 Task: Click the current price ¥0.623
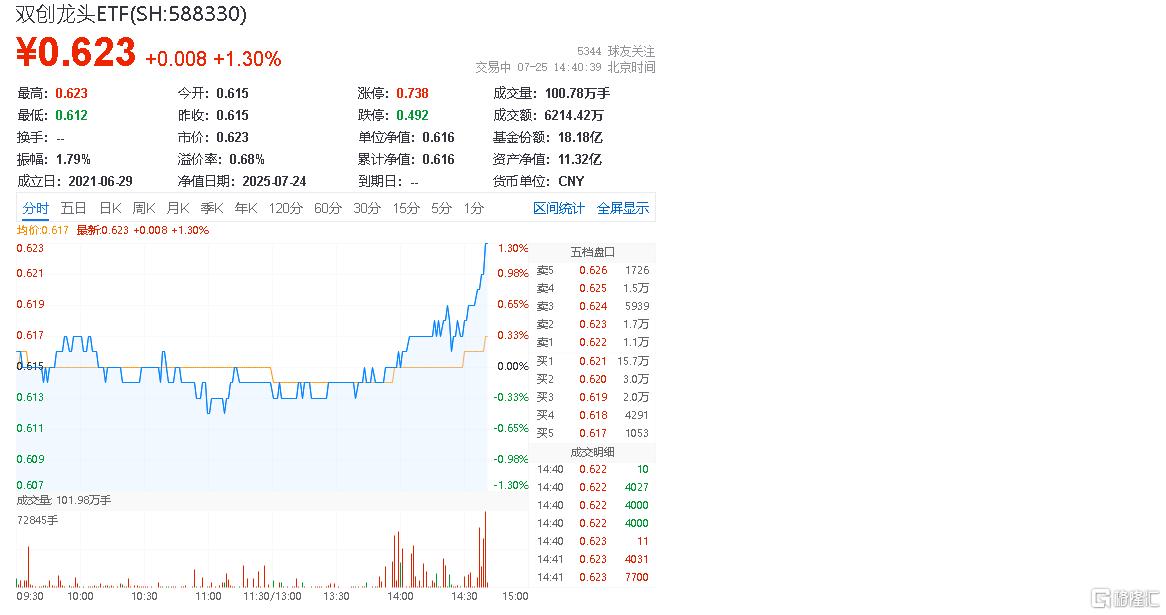click(x=76, y=53)
